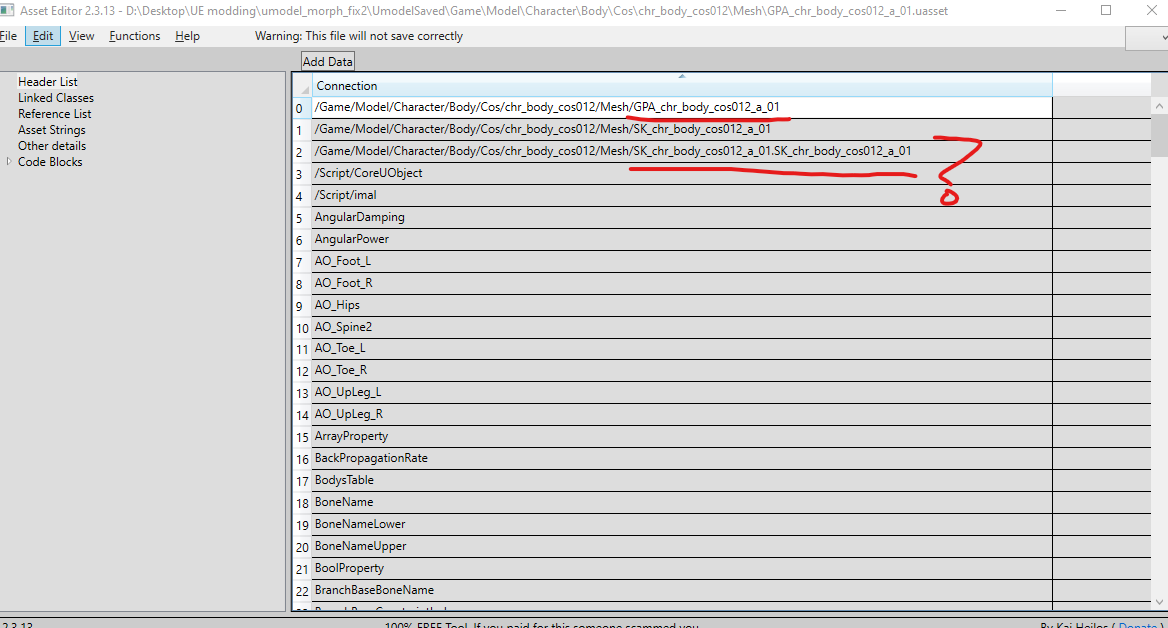Click the Add Data button
This screenshot has height=628, width=1168.
(x=328, y=62)
